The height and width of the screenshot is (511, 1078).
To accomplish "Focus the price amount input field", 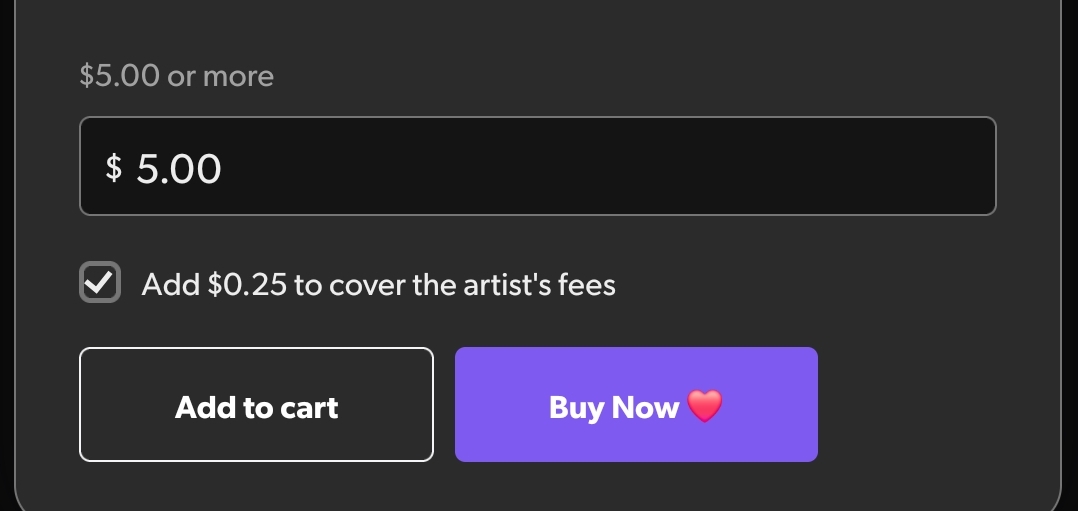I will coord(537,166).
